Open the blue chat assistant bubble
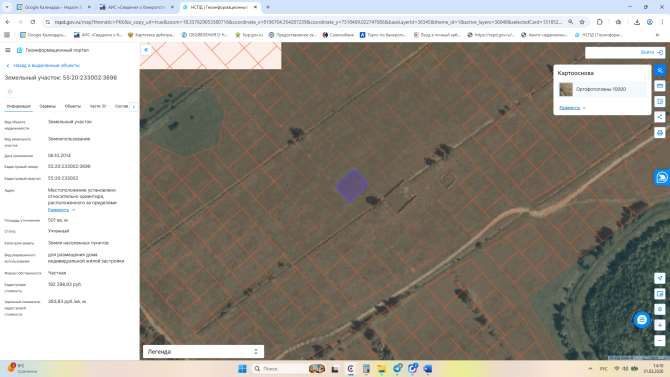The width and height of the screenshot is (670, 377). [x=641, y=320]
